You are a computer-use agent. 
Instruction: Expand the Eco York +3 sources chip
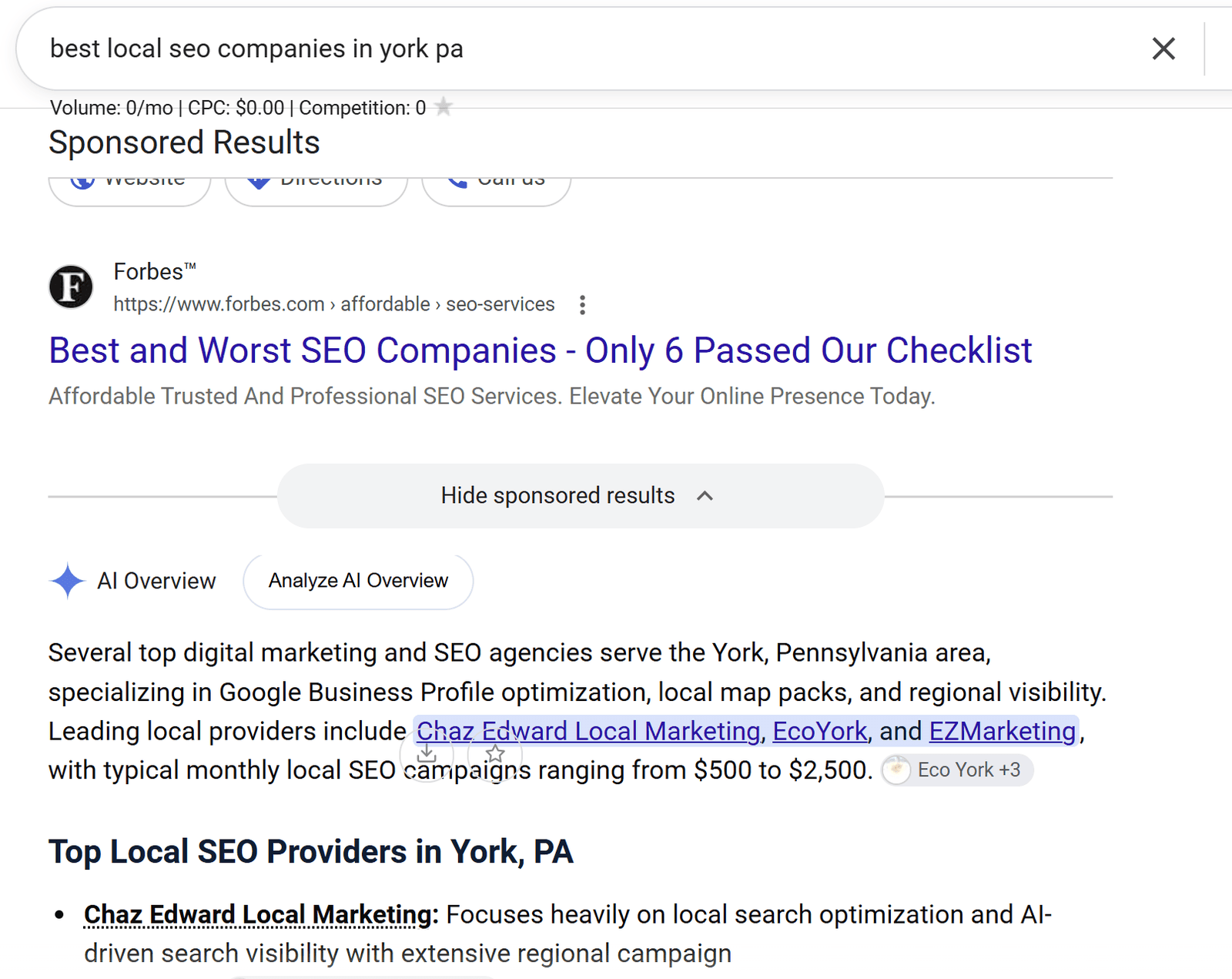tap(957, 769)
